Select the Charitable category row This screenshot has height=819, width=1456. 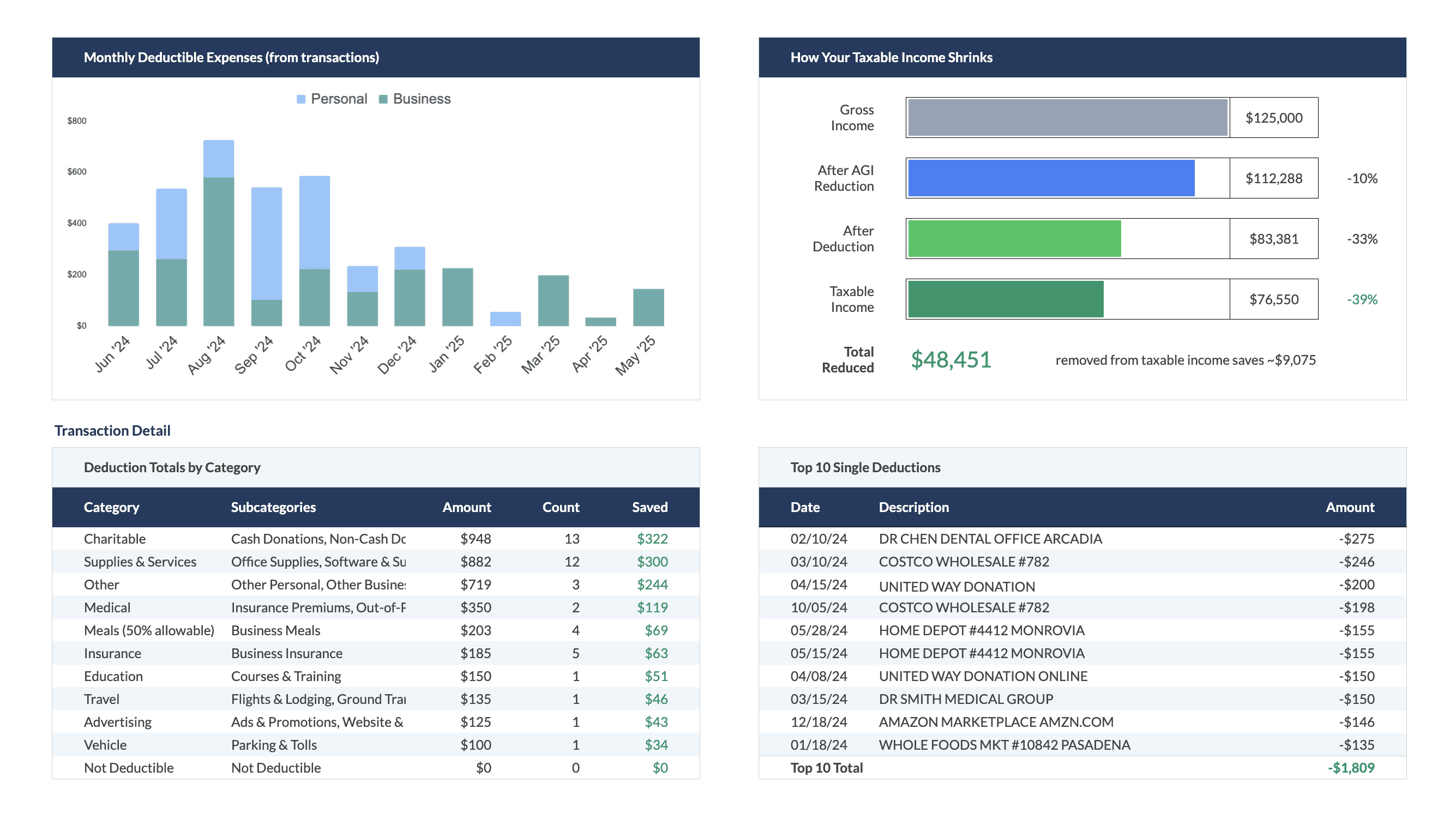click(115, 539)
